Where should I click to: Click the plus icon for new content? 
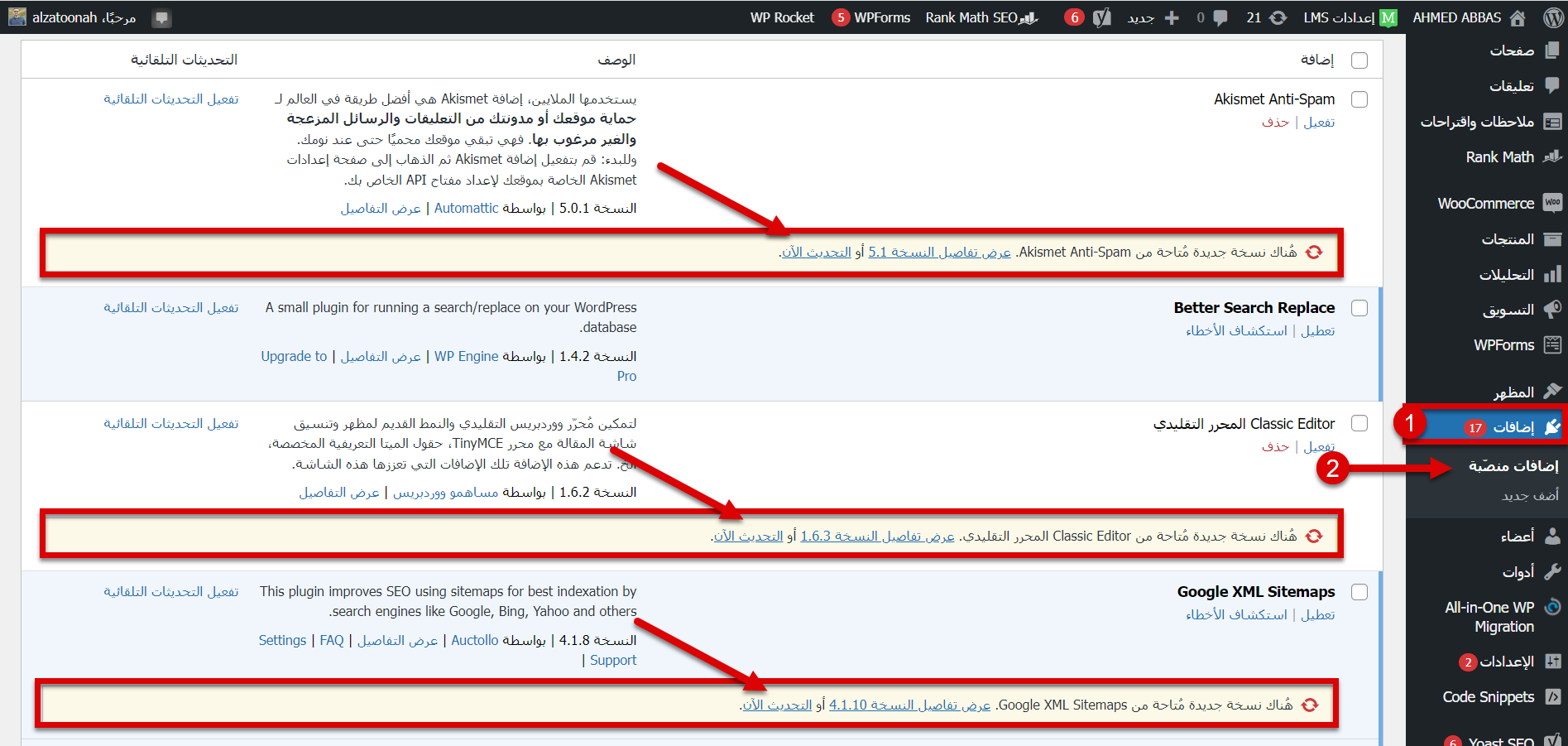click(x=1172, y=17)
